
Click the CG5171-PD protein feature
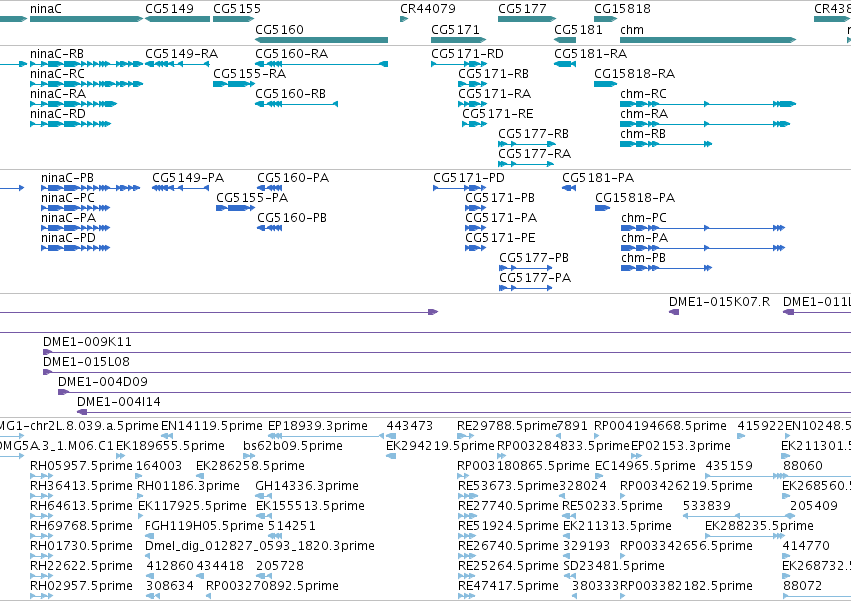point(459,188)
